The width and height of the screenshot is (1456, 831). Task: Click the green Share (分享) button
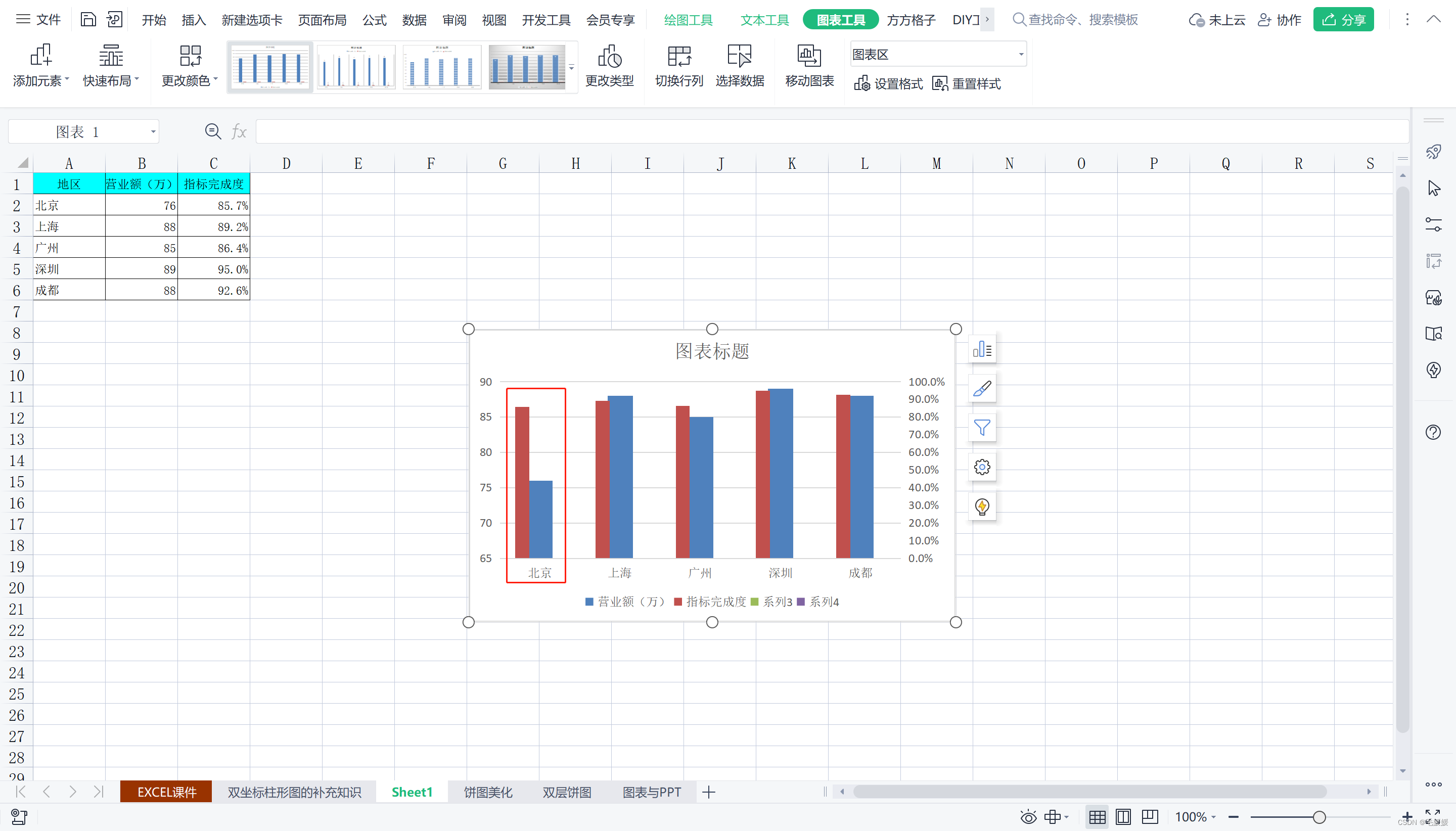point(1343,20)
